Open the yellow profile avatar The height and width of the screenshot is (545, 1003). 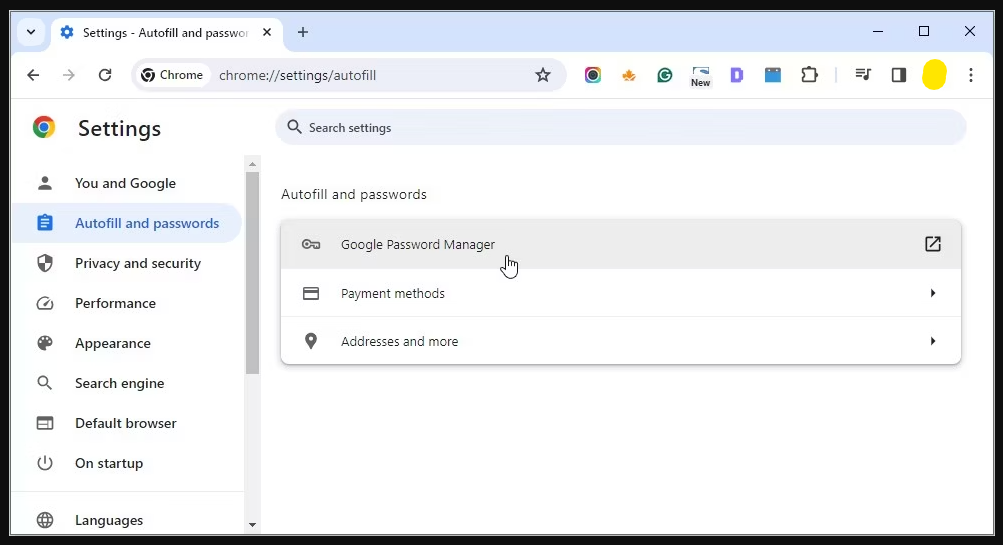934,75
